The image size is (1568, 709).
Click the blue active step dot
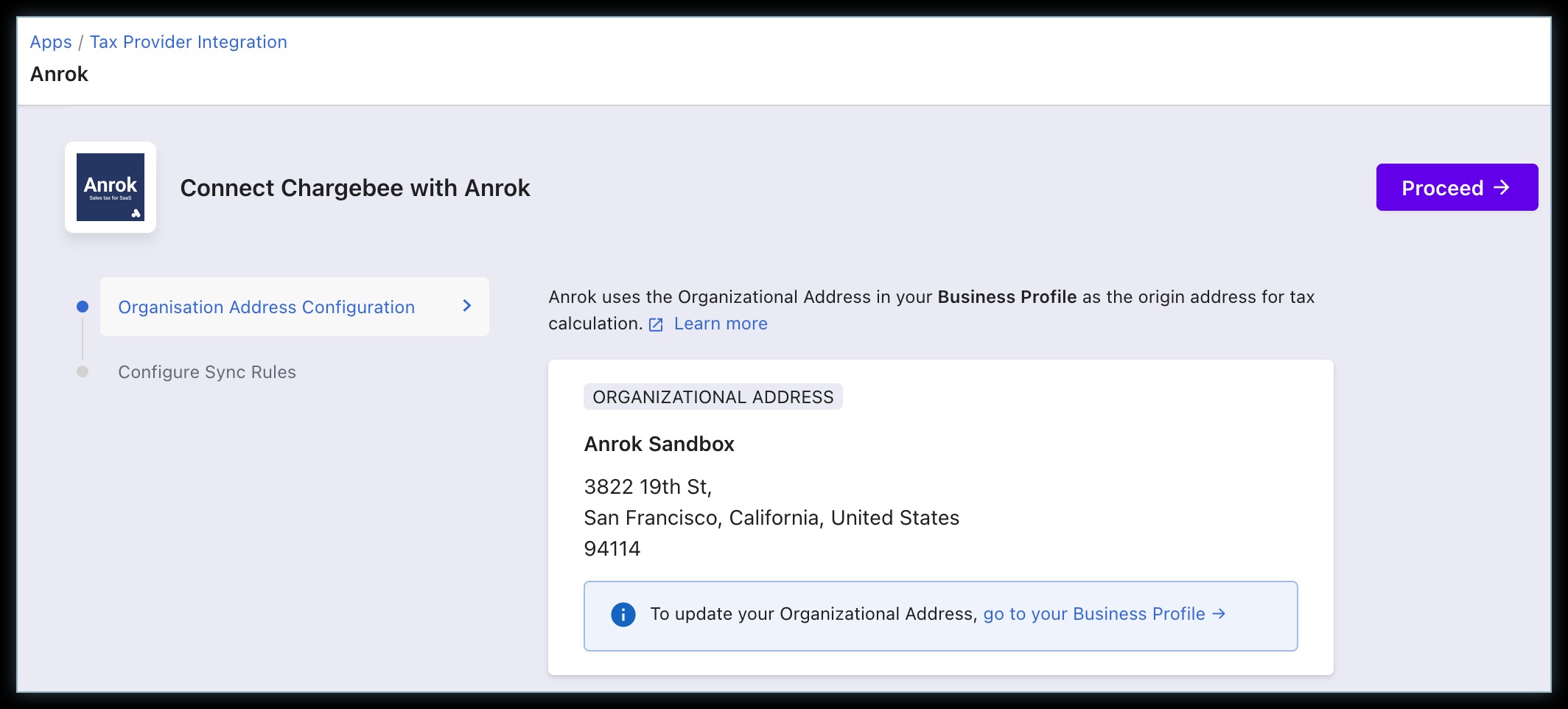point(83,307)
